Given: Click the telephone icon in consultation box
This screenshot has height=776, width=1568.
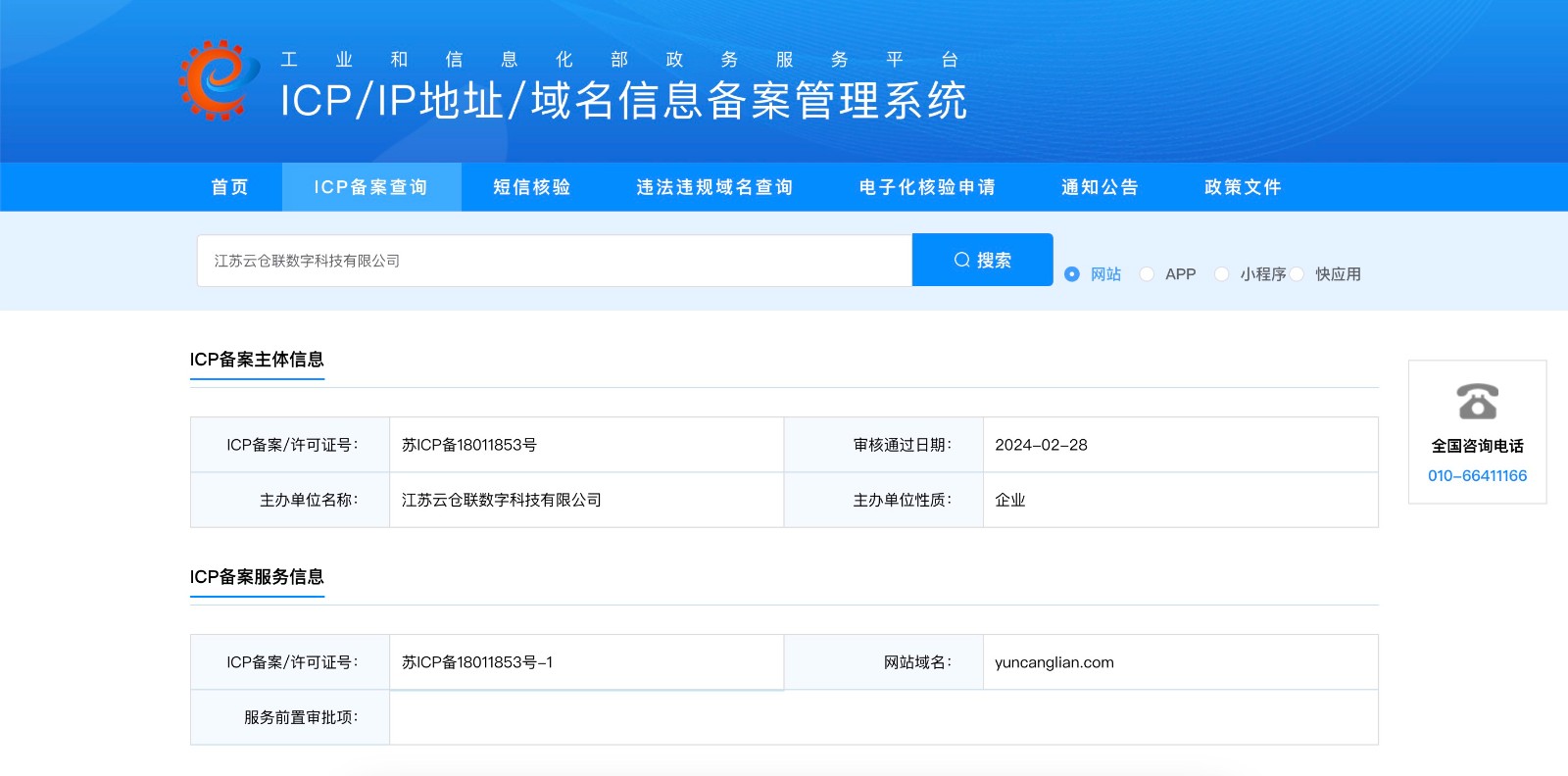Looking at the screenshot, I should 1477,402.
